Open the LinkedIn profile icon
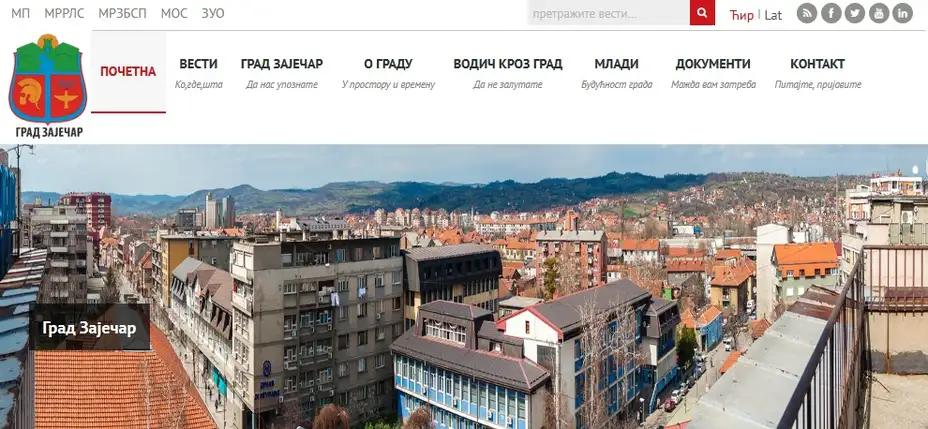Viewport: 928px width, 429px height. pos(903,13)
